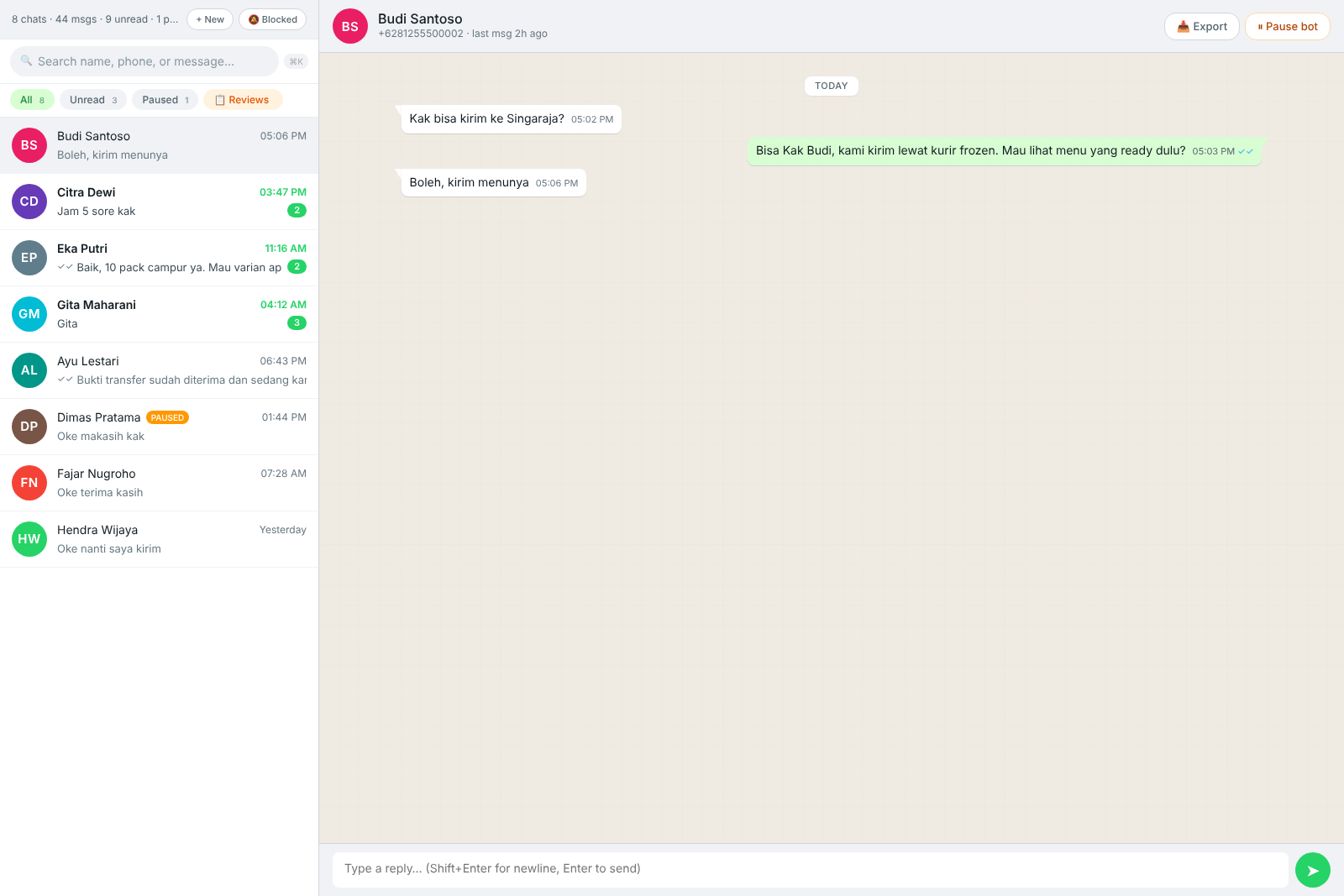Open Gita Maharani conversation

160,314
